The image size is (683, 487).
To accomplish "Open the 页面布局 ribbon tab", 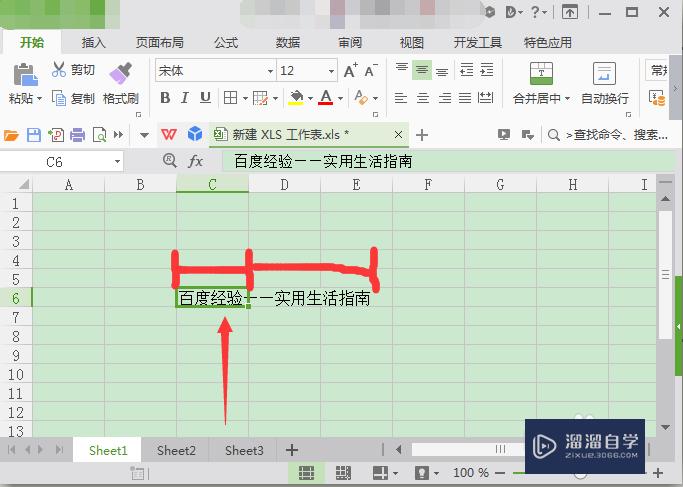I will tap(159, 43).
